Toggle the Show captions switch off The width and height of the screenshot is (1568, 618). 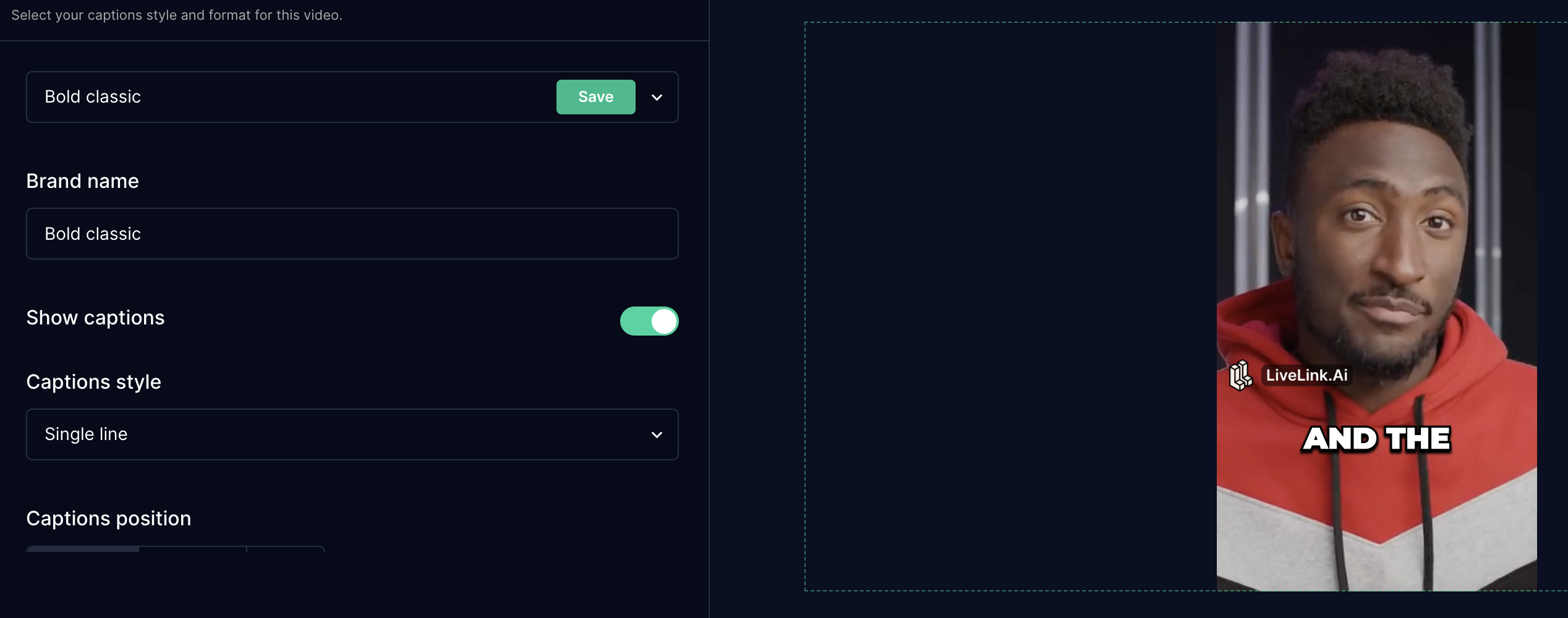coord(649,321)
